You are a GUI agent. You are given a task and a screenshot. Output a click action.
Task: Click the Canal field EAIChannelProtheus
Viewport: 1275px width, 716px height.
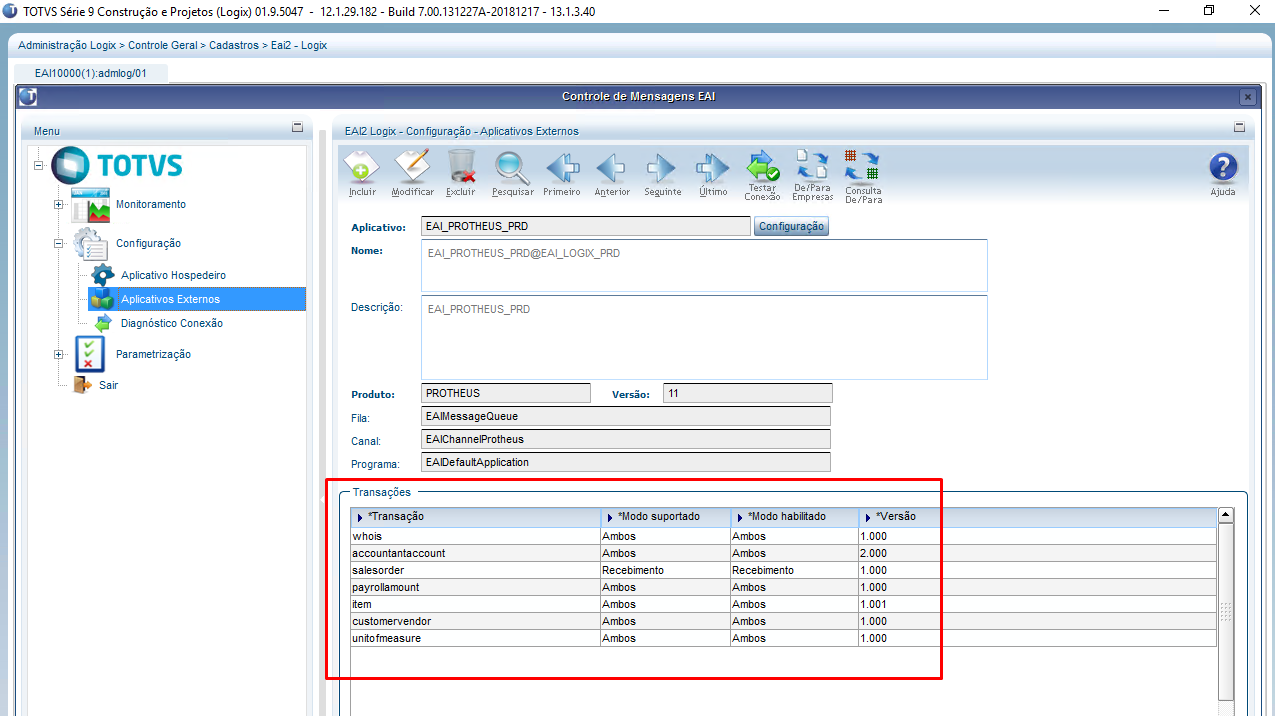(x=626, y=439)
